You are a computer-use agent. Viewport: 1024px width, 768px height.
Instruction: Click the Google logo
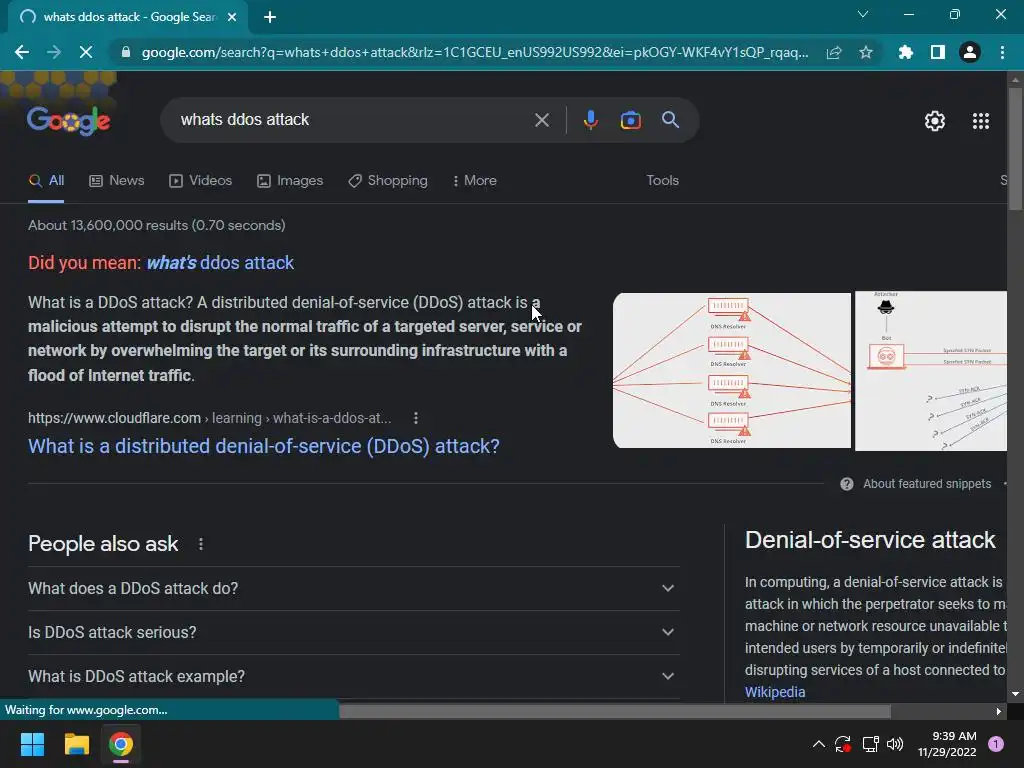[69, 120]
